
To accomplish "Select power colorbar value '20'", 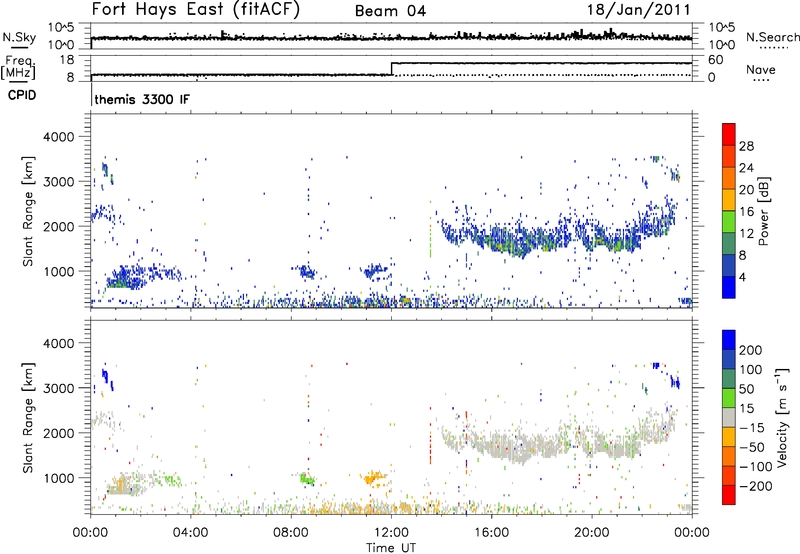I will tap(746, 190).
